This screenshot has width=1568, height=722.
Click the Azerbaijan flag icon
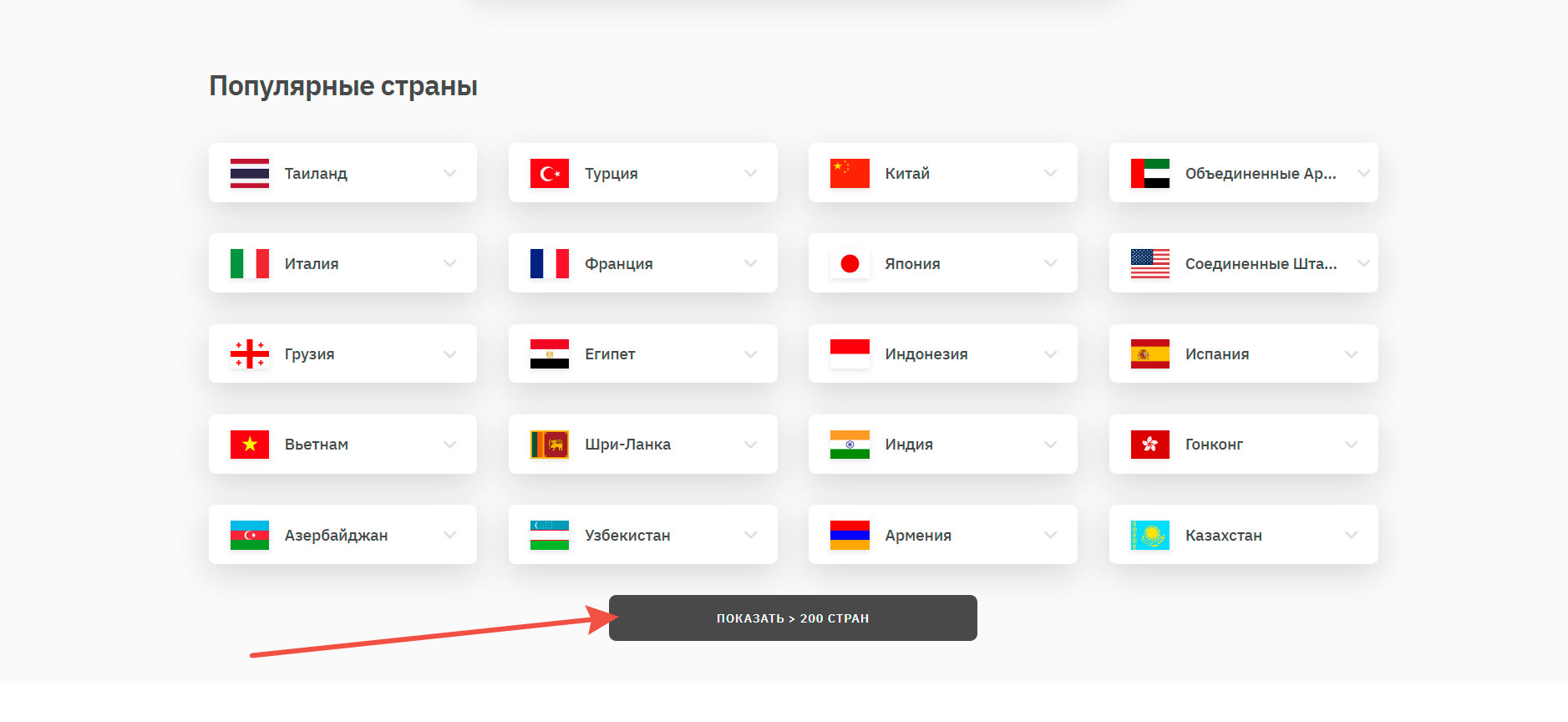[x=250, y=535]
